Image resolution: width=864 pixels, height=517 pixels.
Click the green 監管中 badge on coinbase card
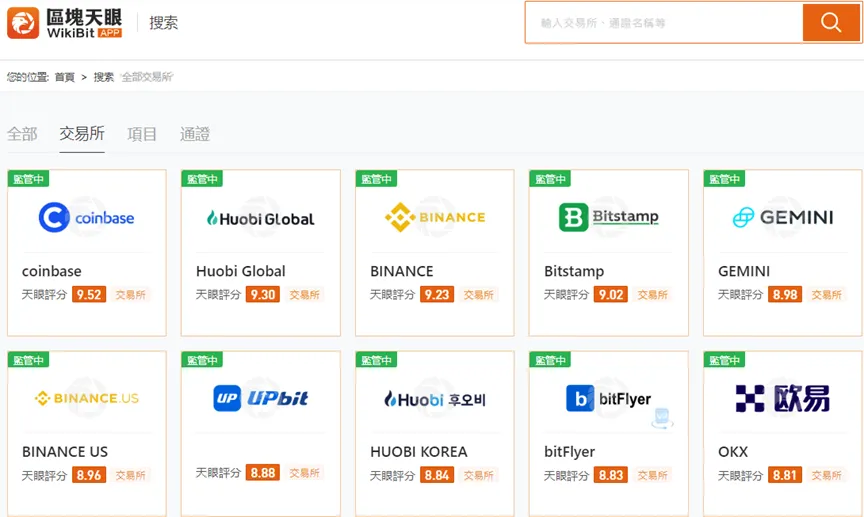tap(29, 179)
